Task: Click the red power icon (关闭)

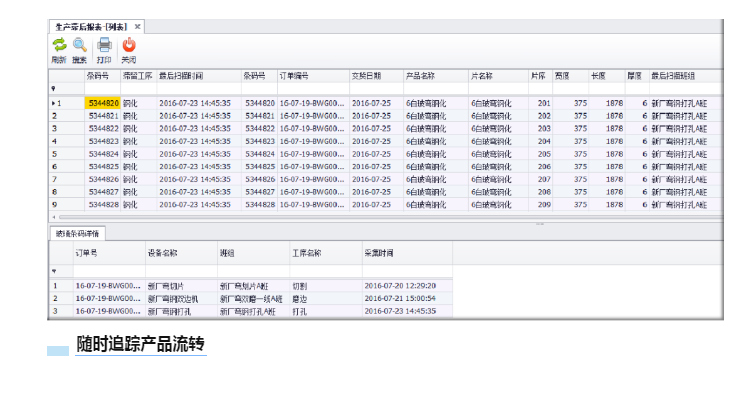Action: 129,50
